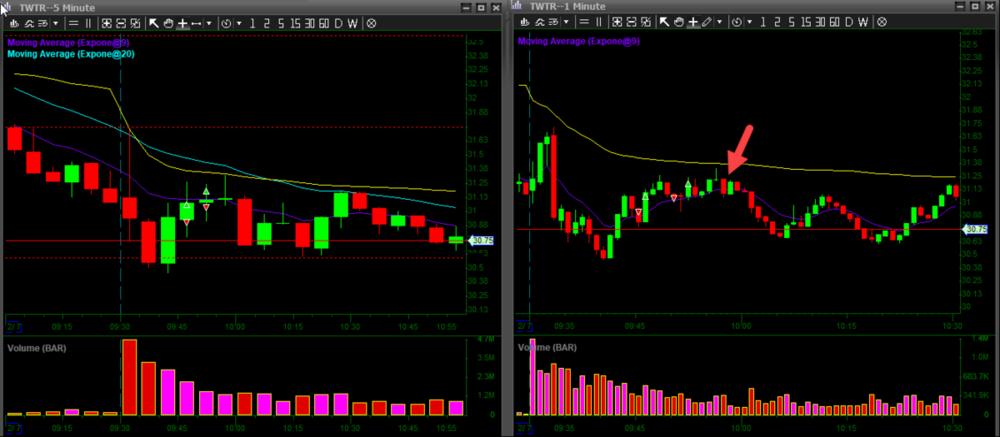Select the pencil drawing tool in 1 Minute chart
This screenshot has width=1000, height=437.
click(707, 22)
